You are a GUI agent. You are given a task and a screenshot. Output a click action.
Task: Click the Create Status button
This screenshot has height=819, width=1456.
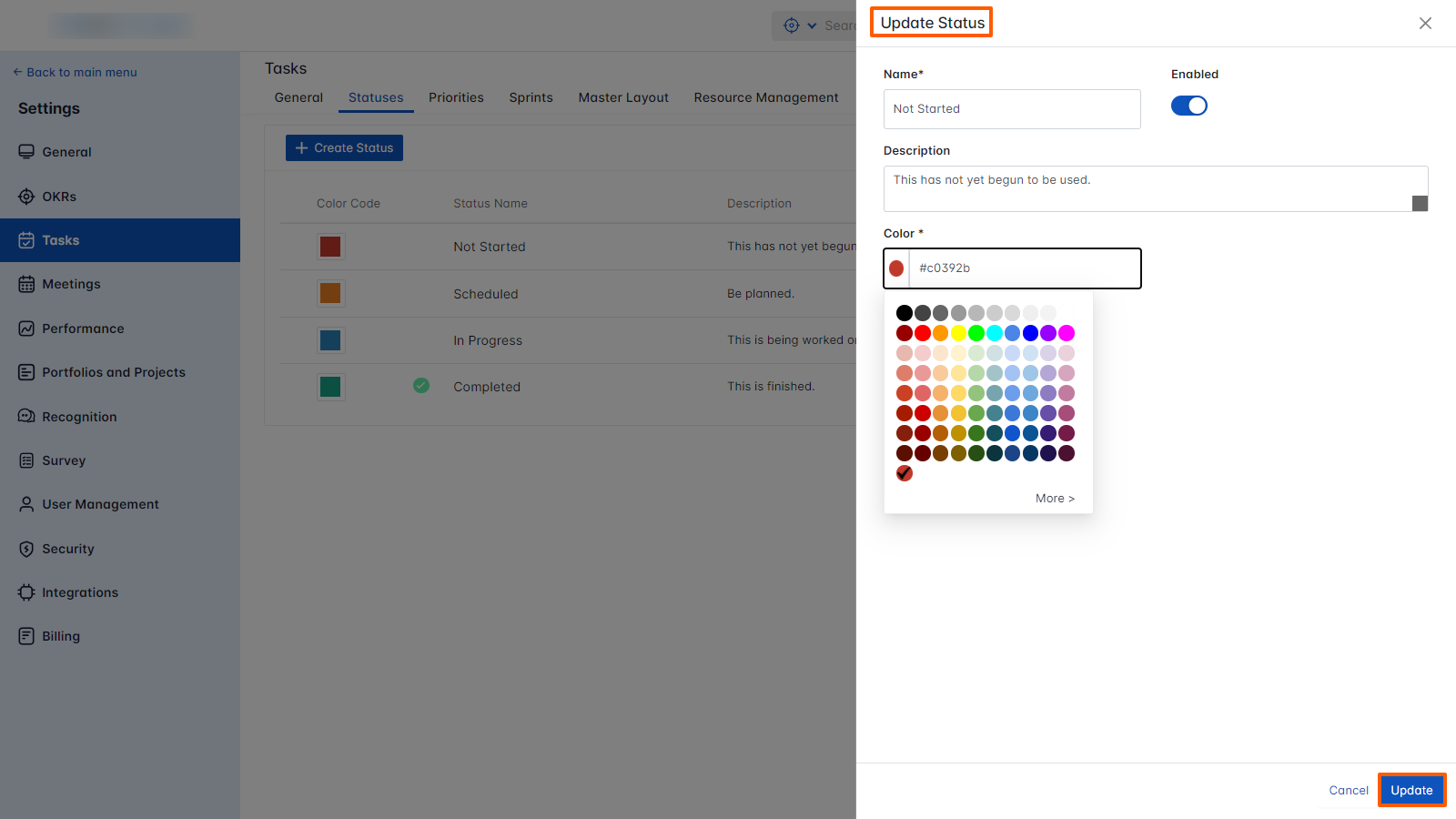coord(343,147)
